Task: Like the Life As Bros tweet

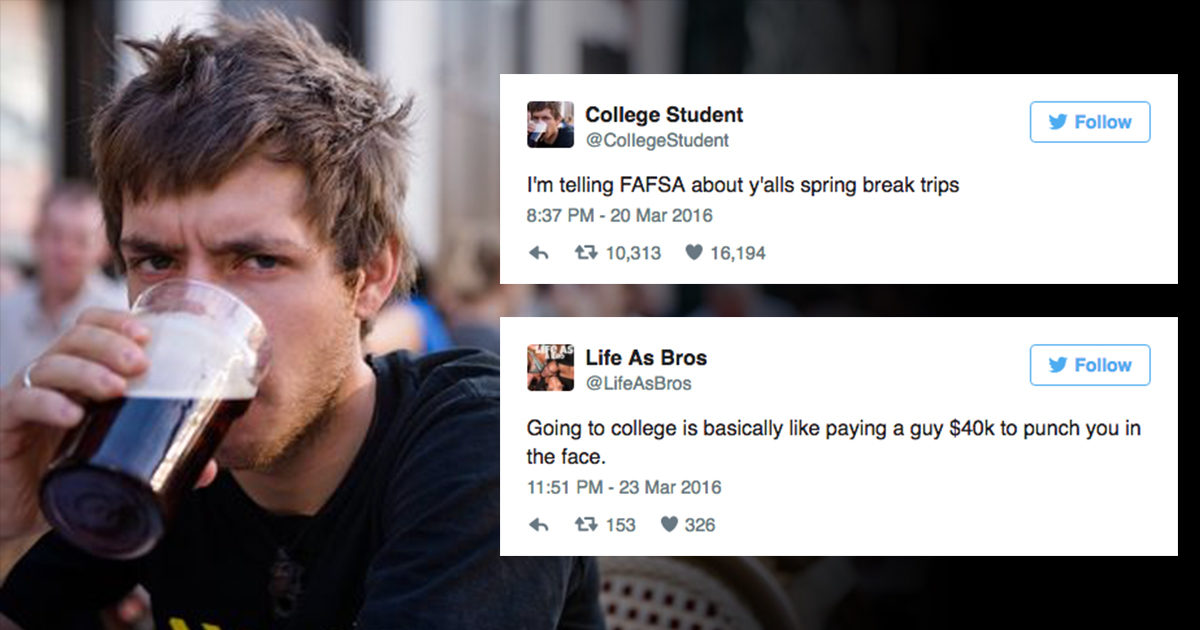Action: point(668,525)
